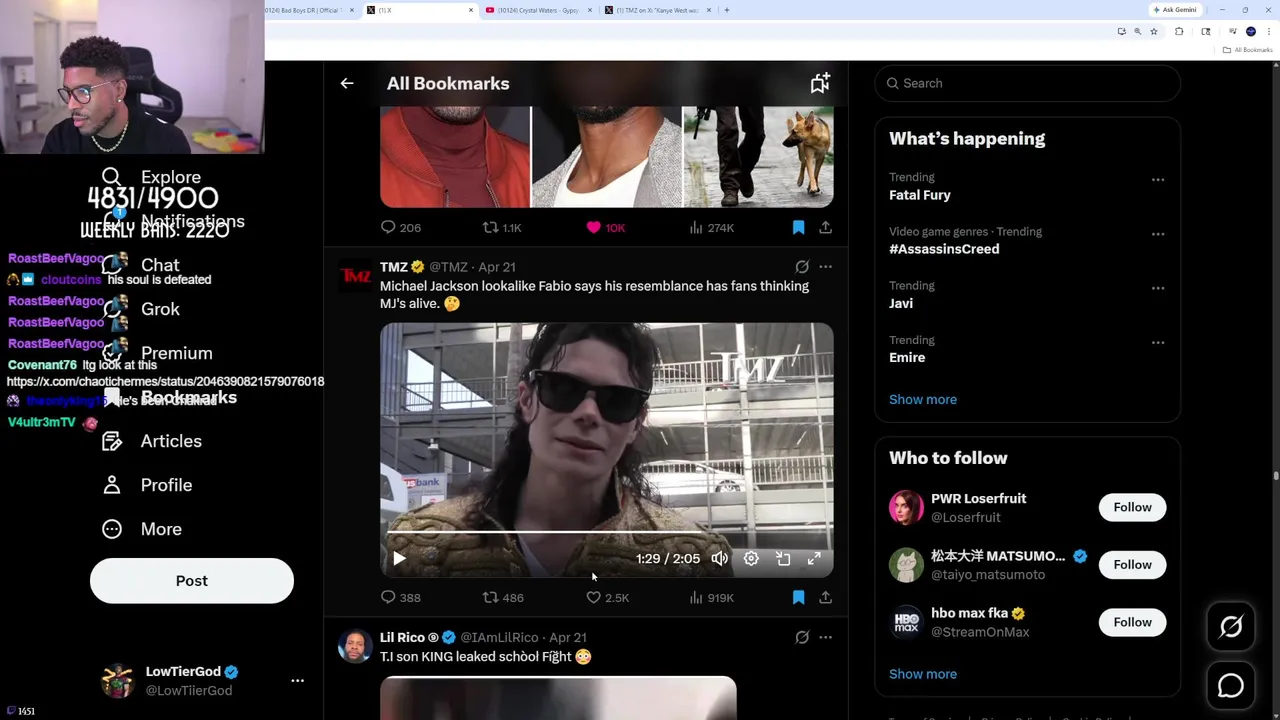Open LowTierGod account options menu
This screenshot has height=720, width=1280.
point(297,680)
